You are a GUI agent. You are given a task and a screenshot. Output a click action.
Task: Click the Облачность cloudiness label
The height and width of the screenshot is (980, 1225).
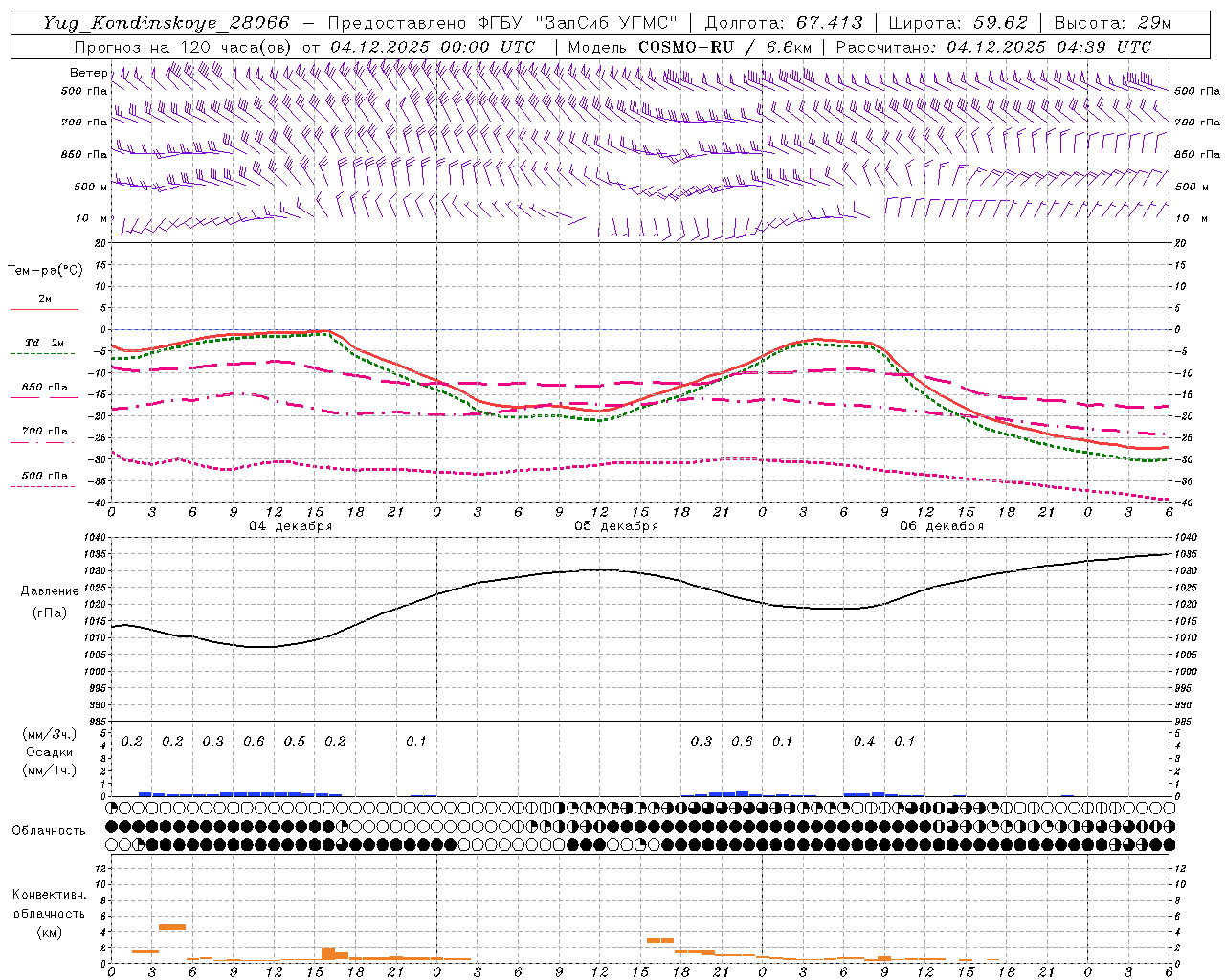49,831
